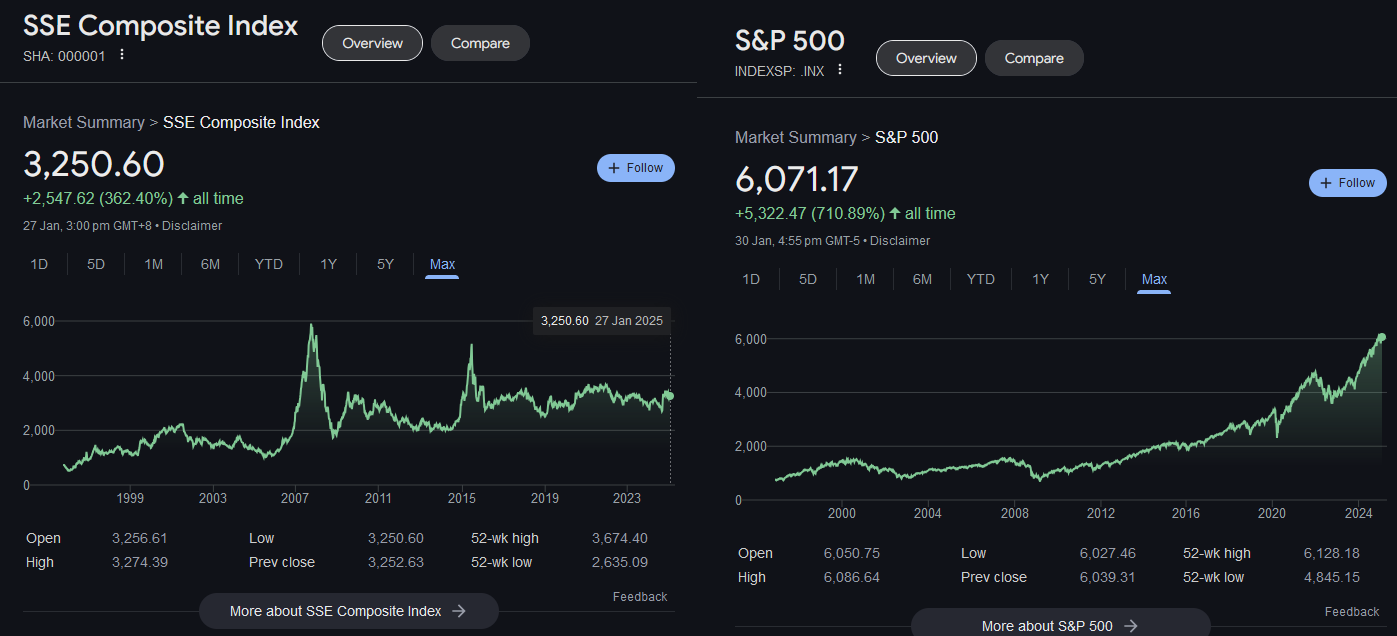Open the S&P 500 Overview tab

point(926,58)
